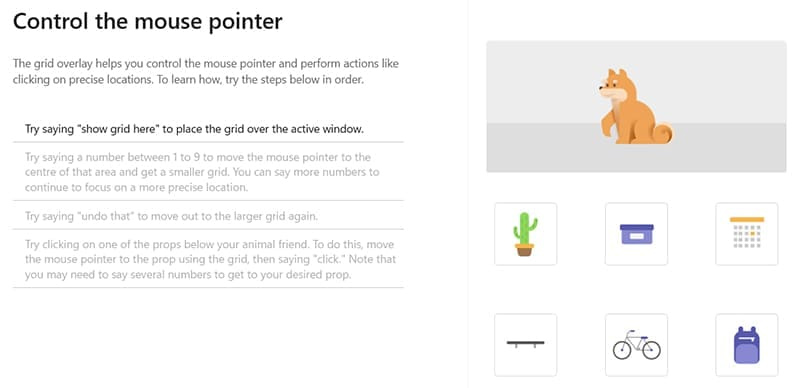Pick the purple backpack prop
The image size is (800, 388).
(x=747, y=345)
